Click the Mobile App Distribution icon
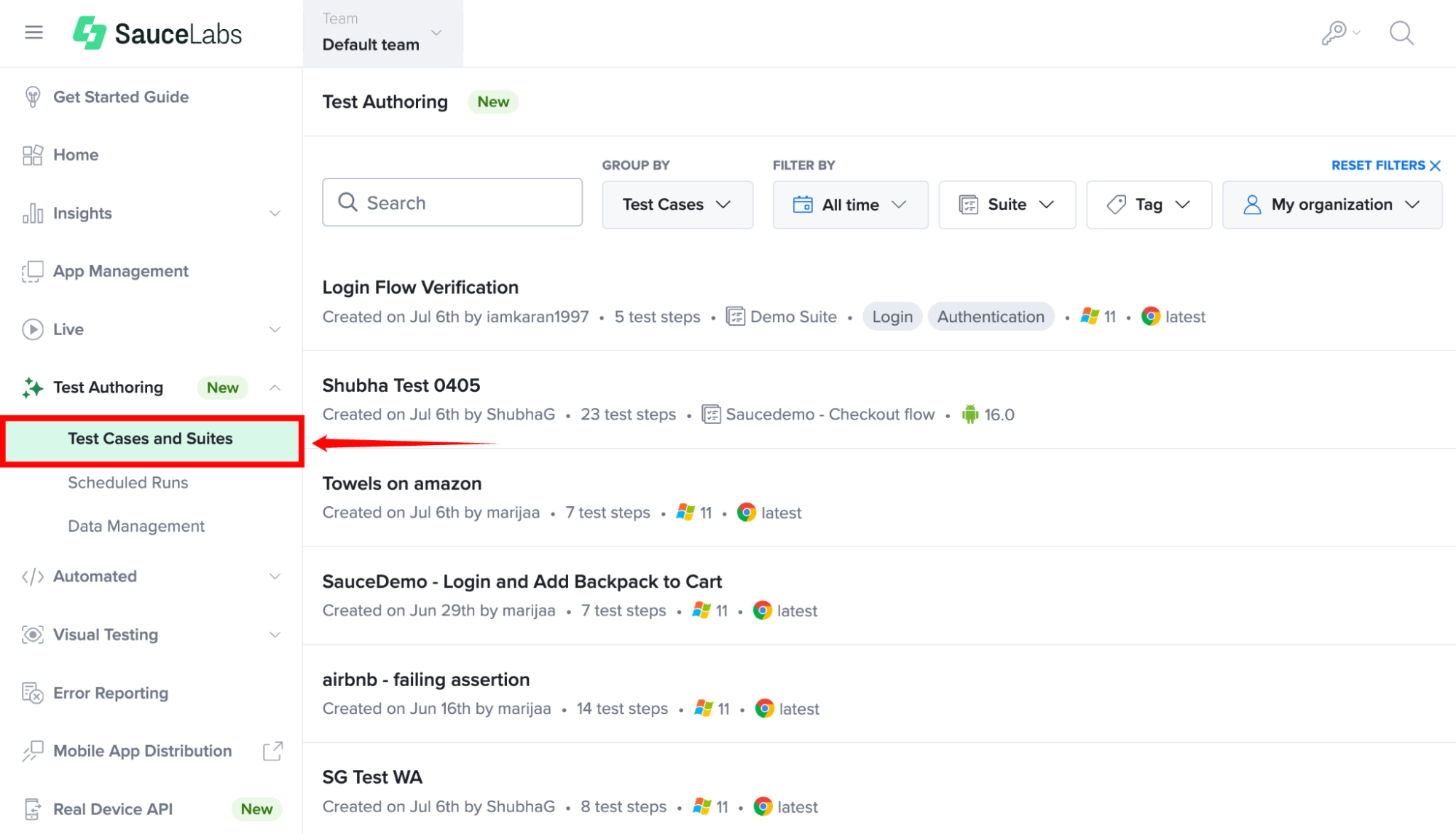Image resolution: width=1456 pixels, height=834 pixels. (x=33, y=751)
